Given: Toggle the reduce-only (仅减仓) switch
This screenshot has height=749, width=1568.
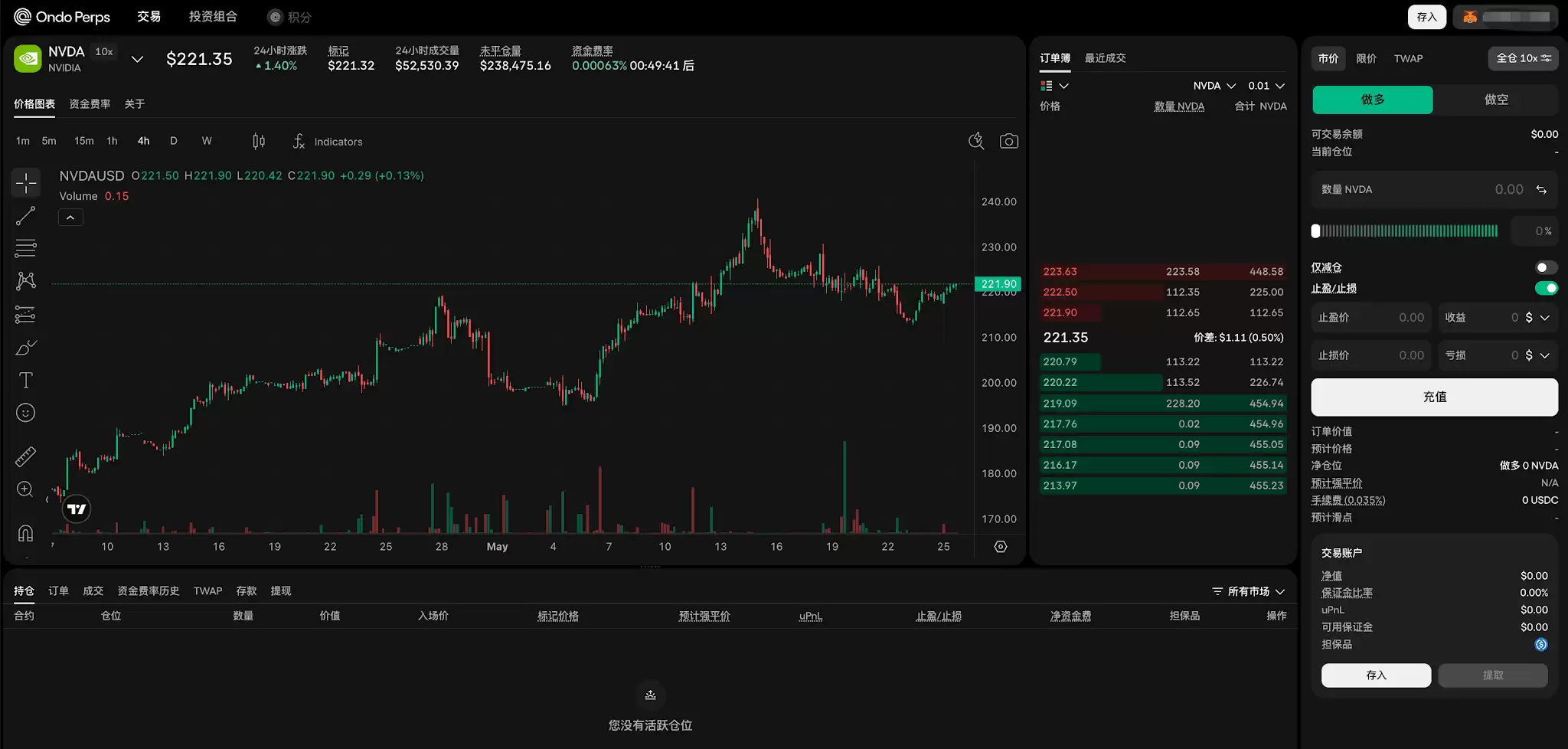Looking at the screenshot, I should (1546, 267).
